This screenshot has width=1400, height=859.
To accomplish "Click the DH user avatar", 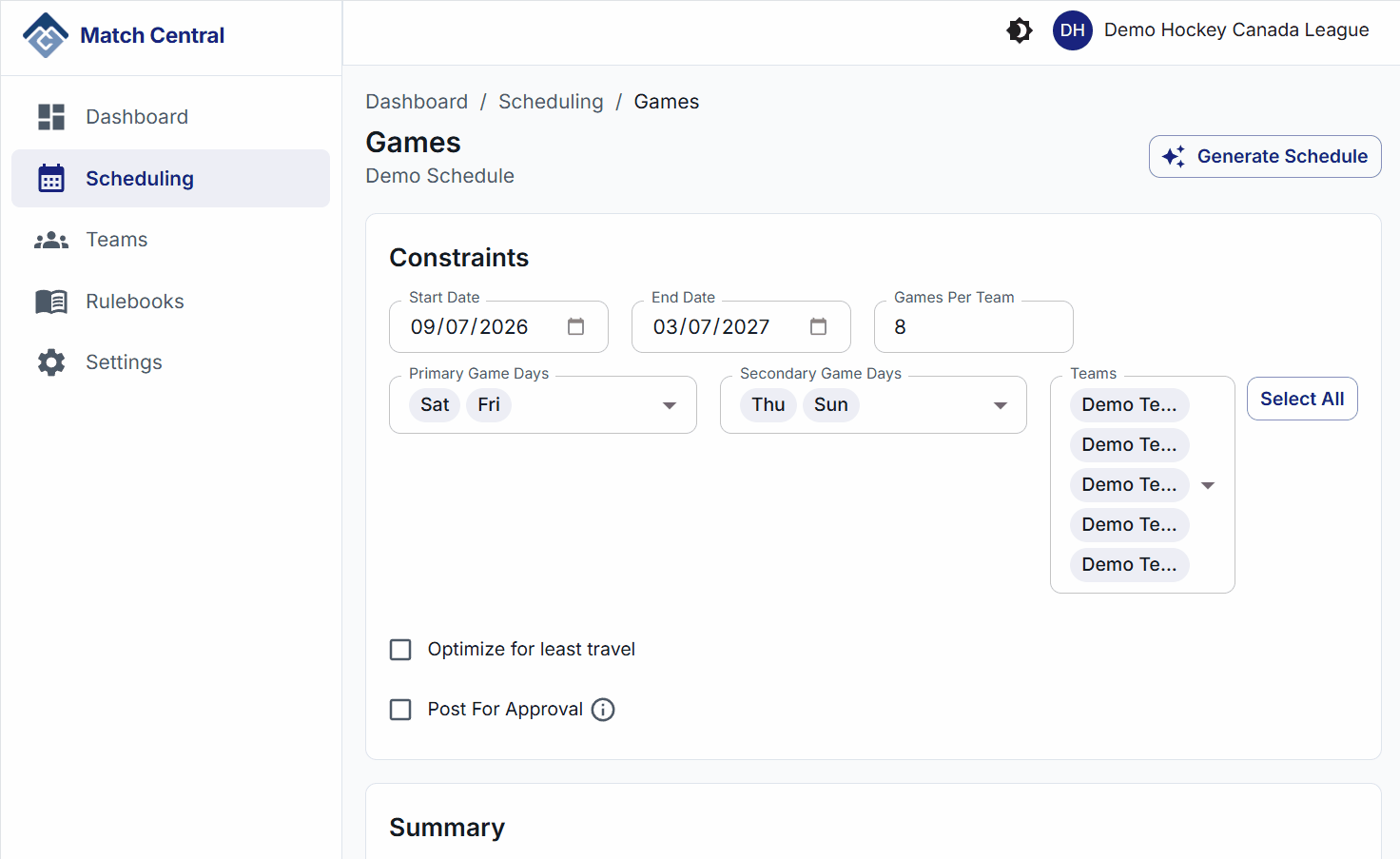I will (x=1072, y=30).
